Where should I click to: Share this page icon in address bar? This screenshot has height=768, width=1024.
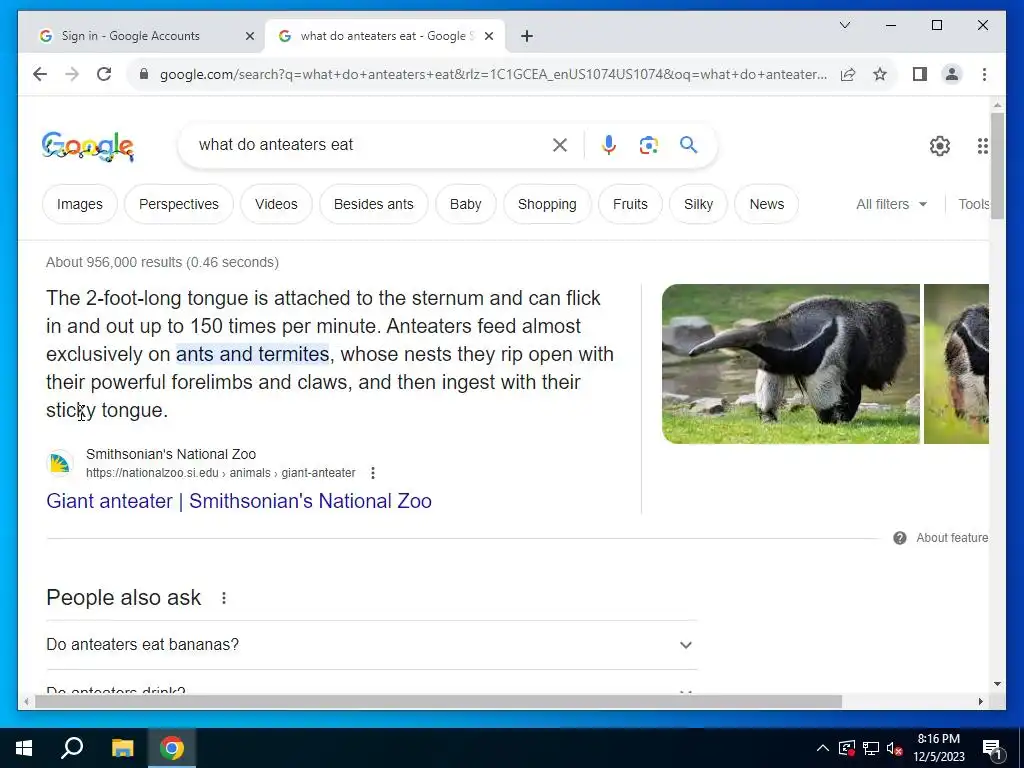point(848,74)
